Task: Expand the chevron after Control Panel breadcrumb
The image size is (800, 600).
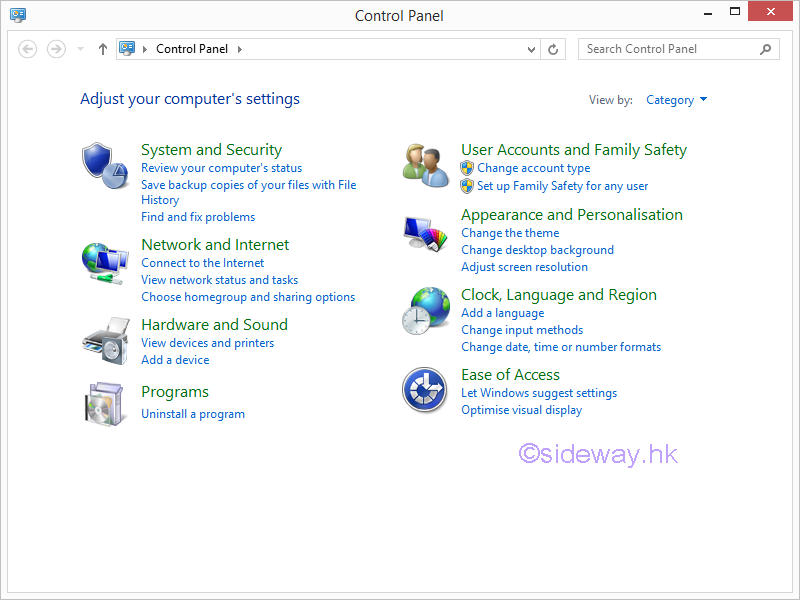Action: click(240, 49)
